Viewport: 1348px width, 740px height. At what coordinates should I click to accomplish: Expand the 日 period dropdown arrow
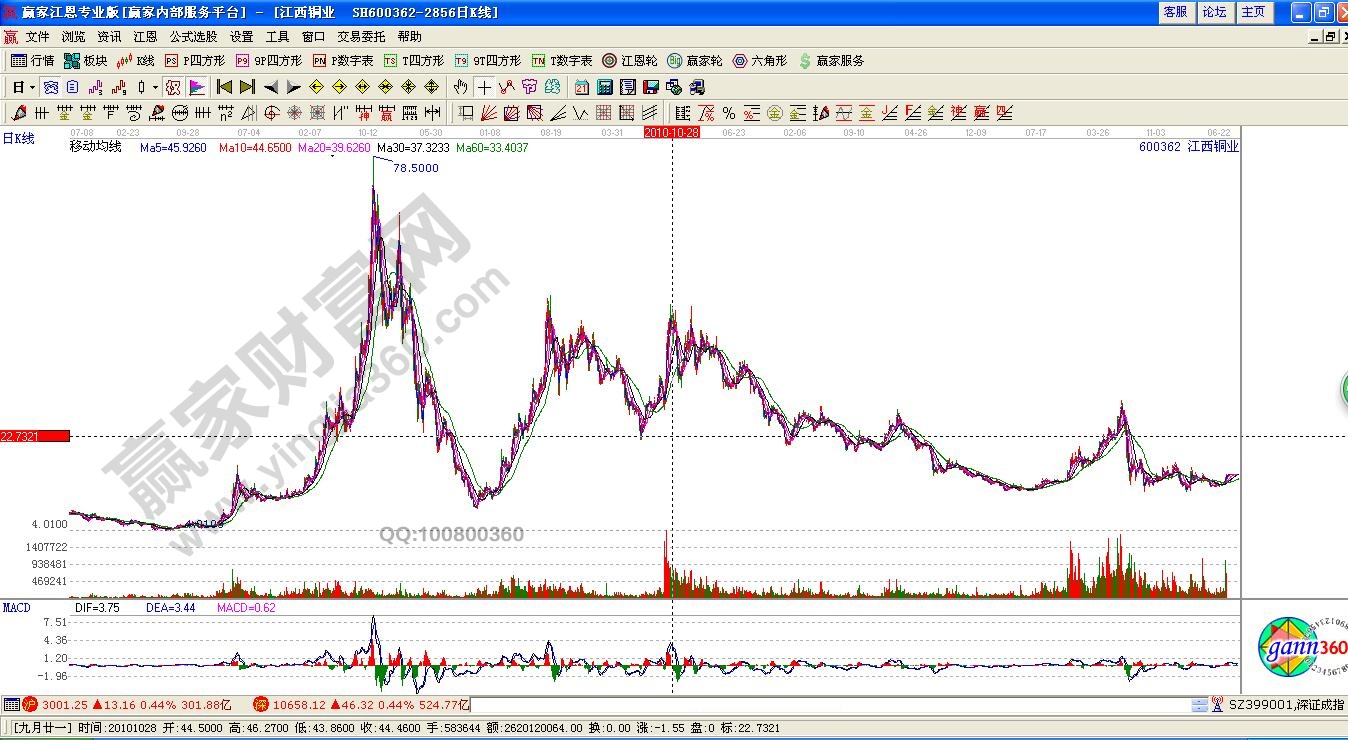(31, 87)
